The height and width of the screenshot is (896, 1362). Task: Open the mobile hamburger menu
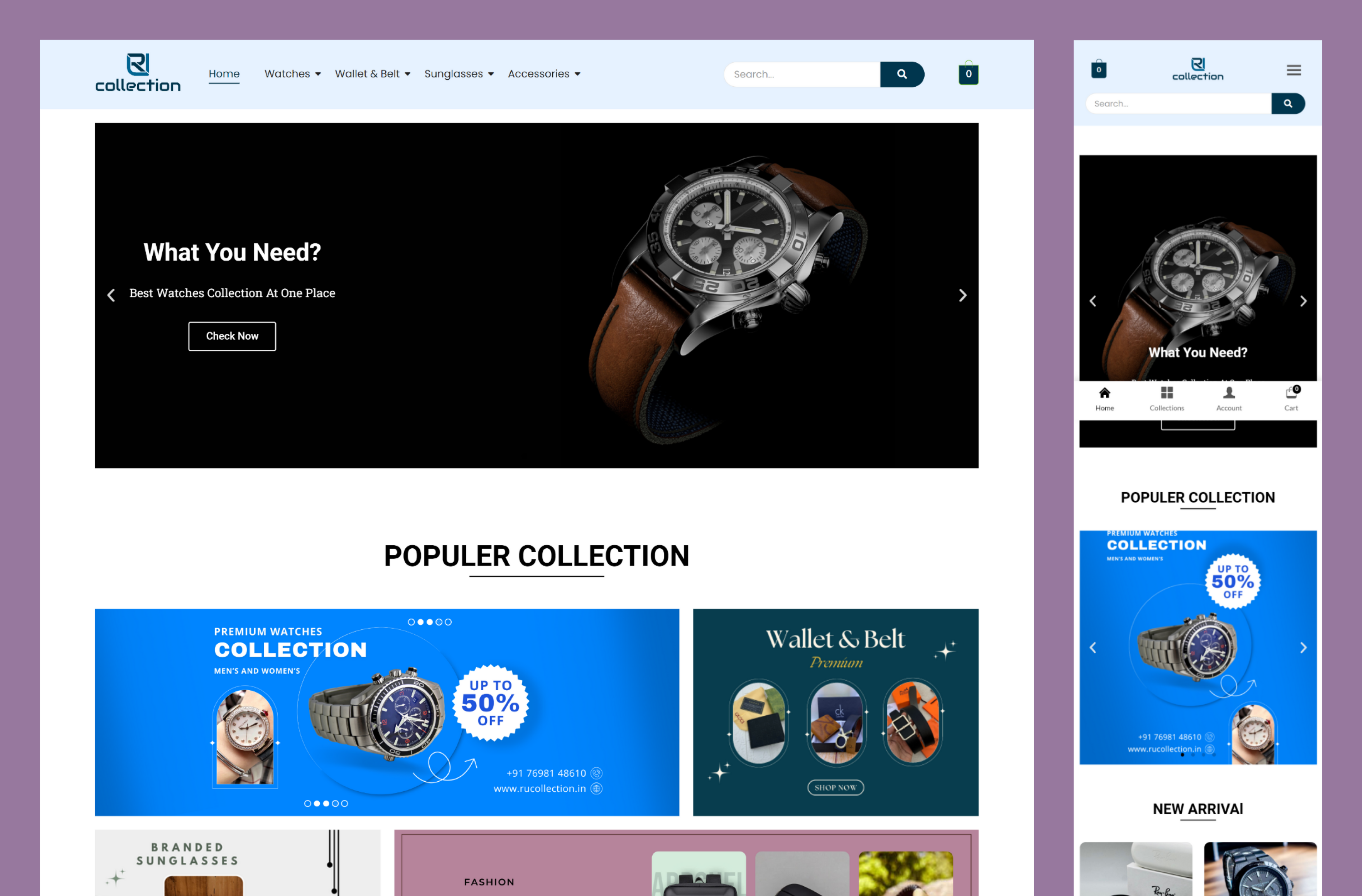(1293, 70)
